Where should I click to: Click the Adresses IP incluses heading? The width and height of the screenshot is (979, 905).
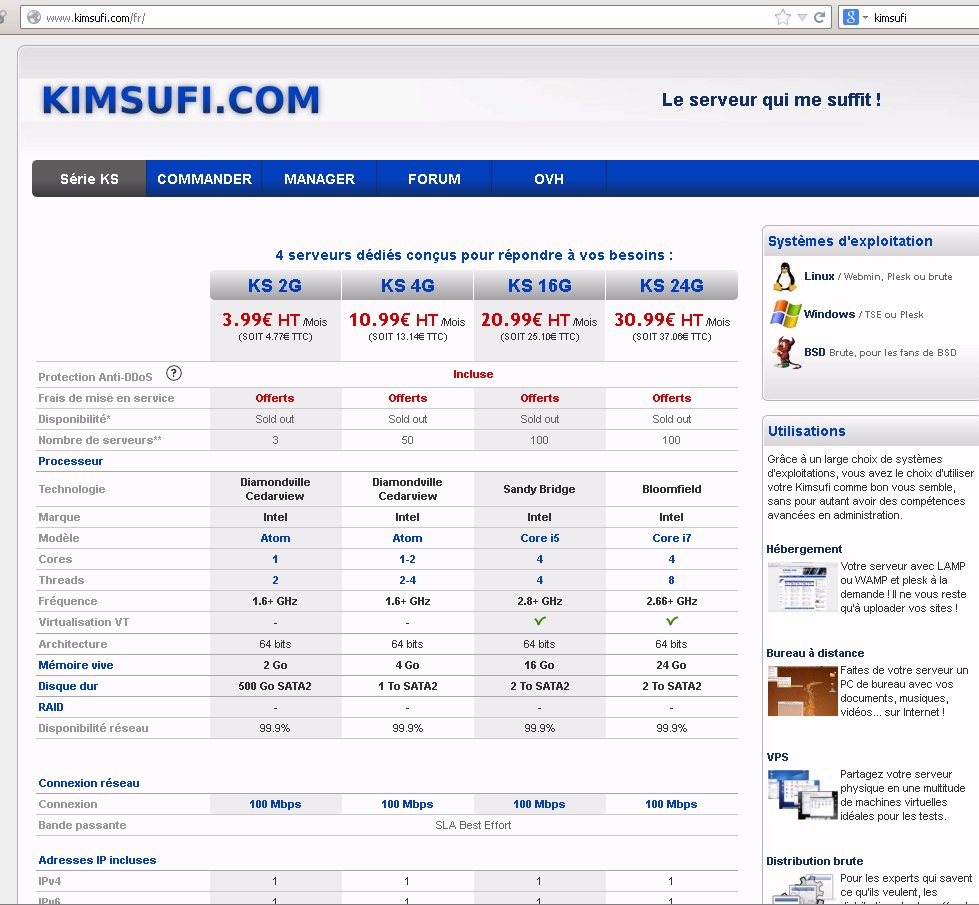point(97,860)
